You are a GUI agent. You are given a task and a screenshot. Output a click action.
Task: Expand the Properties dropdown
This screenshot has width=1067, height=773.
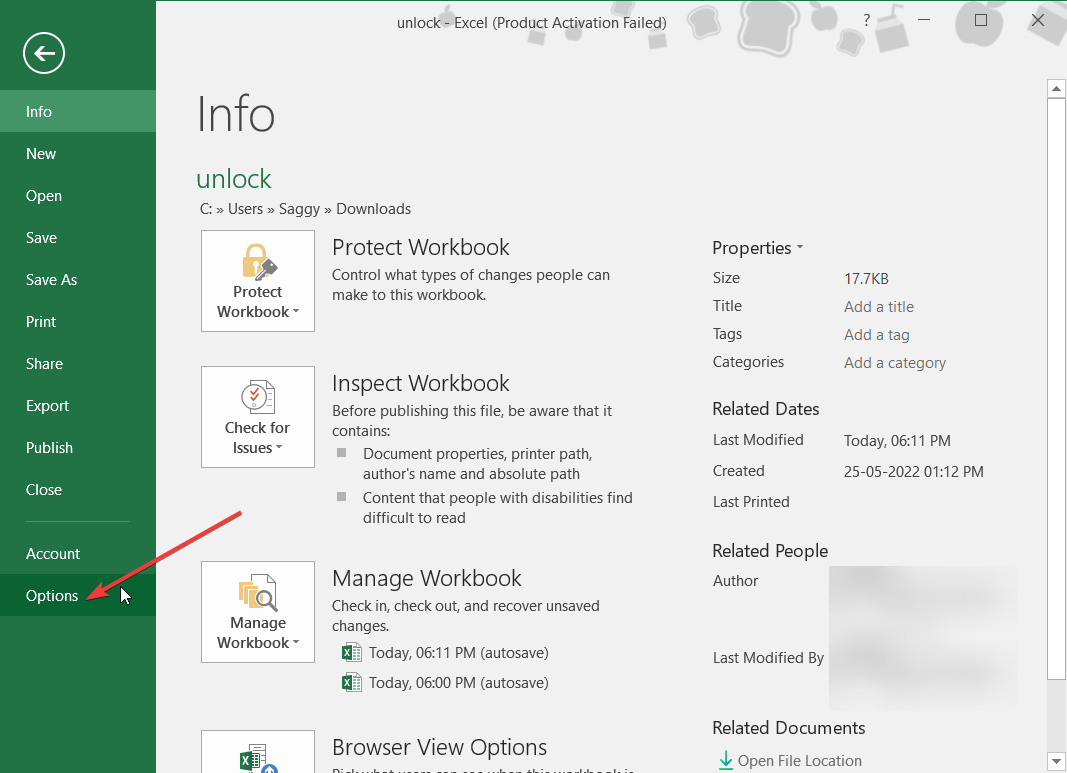pos(757,248)
